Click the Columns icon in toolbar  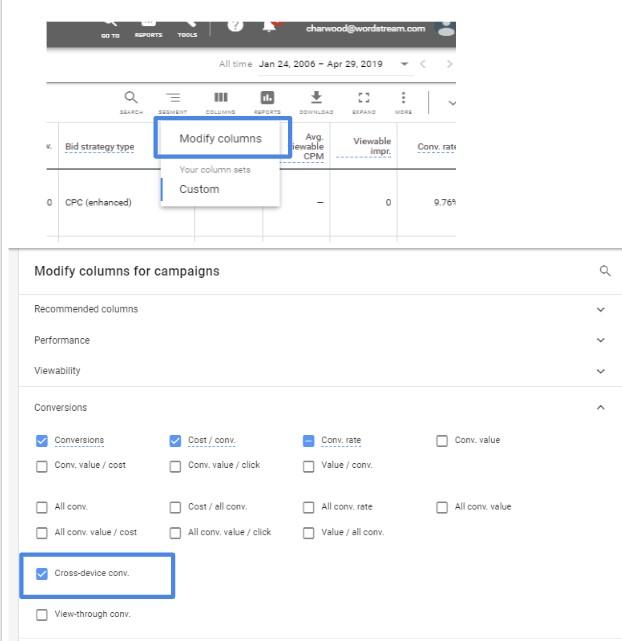pos(221,98)
